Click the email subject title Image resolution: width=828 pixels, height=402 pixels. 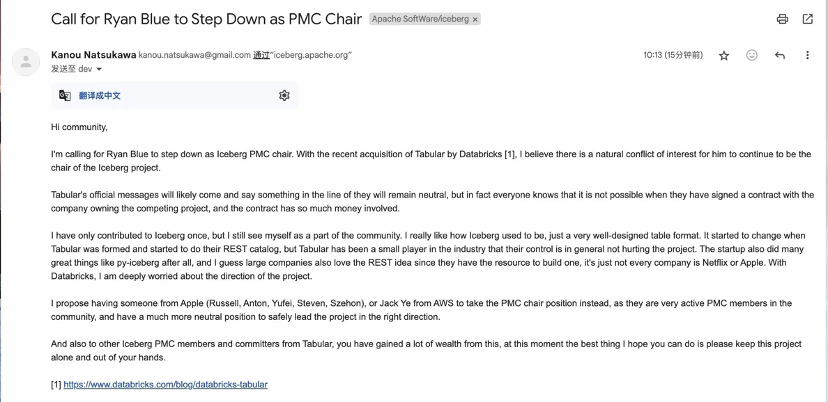(198, 19)
